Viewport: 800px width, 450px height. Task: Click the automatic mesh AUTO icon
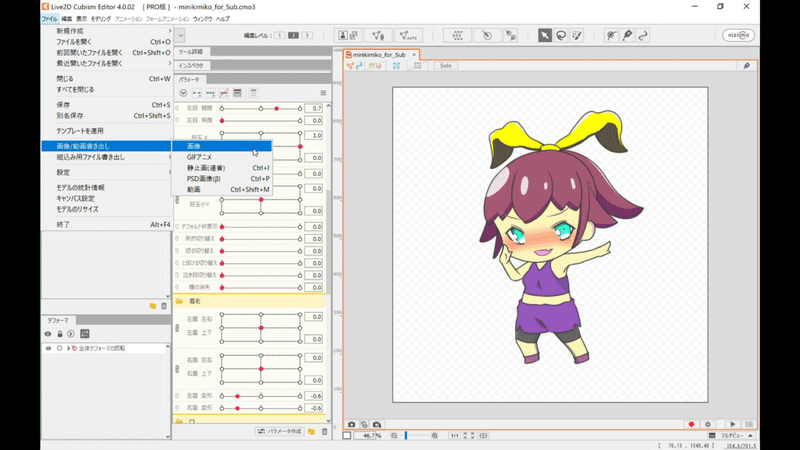pyautogui.click(x=408, y=35)
